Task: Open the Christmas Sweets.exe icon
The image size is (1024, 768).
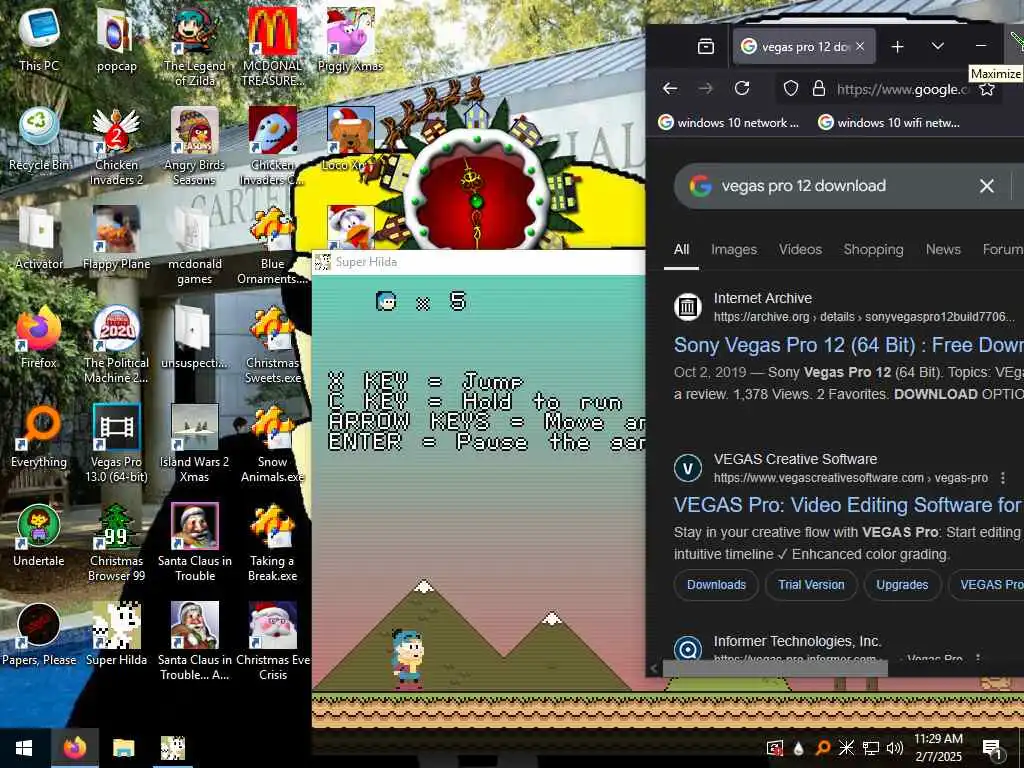Action: (272, 344)
